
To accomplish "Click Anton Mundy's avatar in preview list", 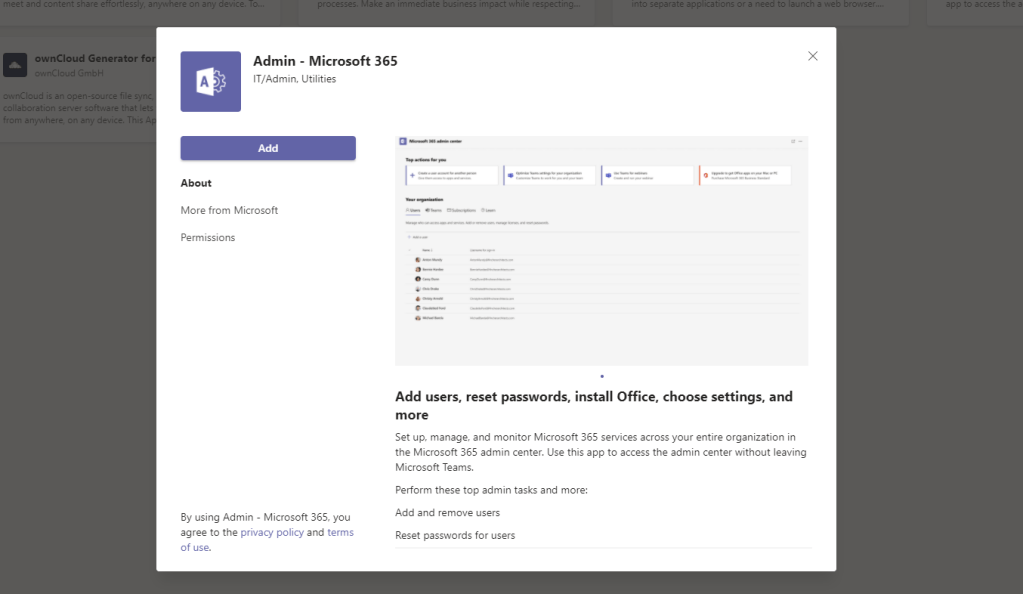I will click(418, 259).
